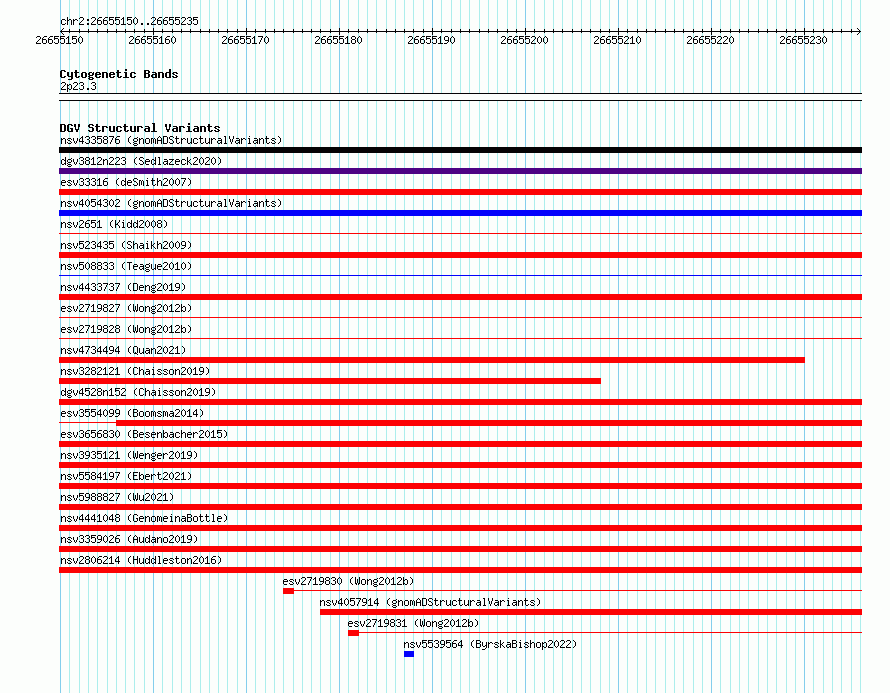890x693 pixels.
Task: Click nsv5988827 Wu2021 label
Action: [117, 497]
